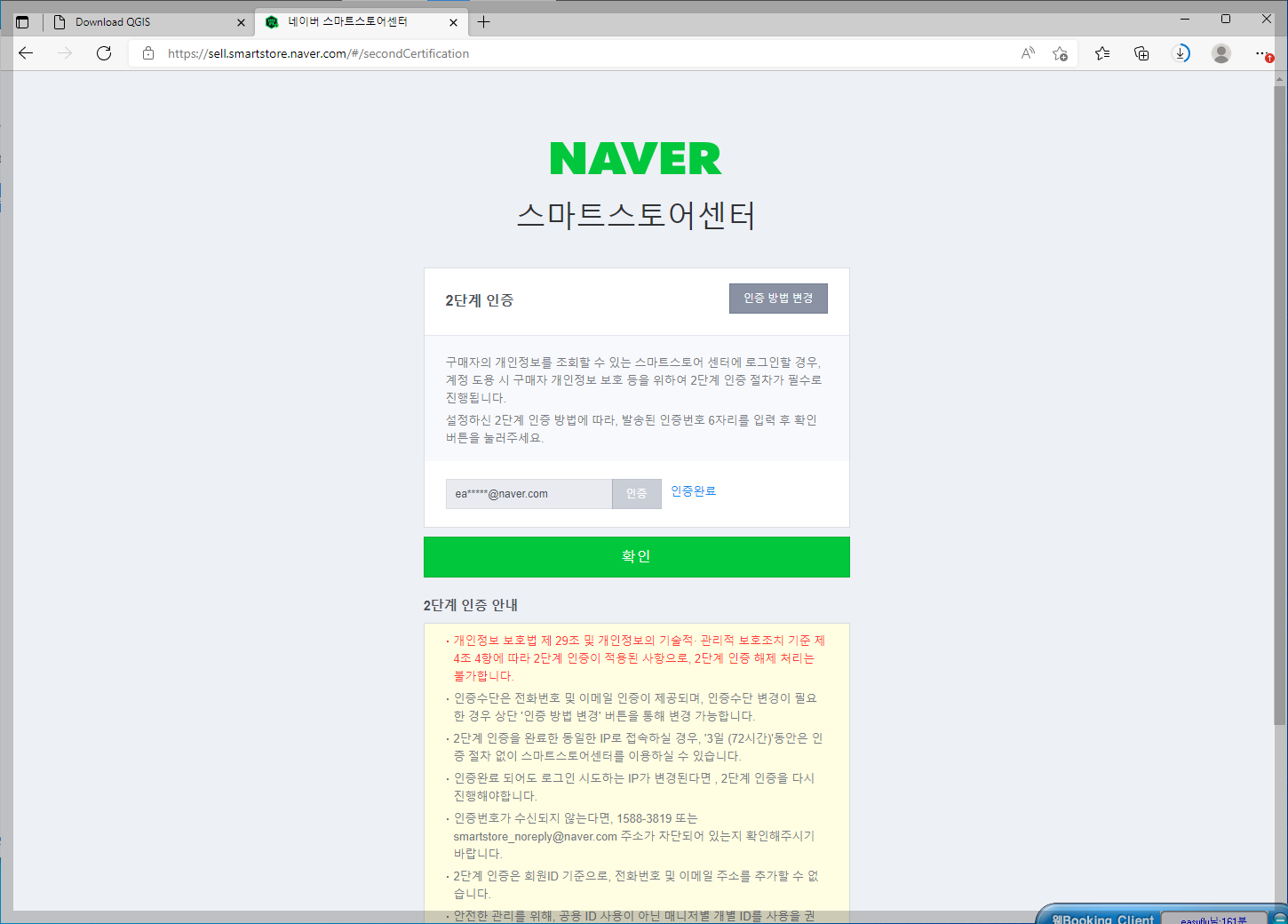Click the page vertical scrollbar
This screenshot has width=1288, height=924.
(1280, 404)
